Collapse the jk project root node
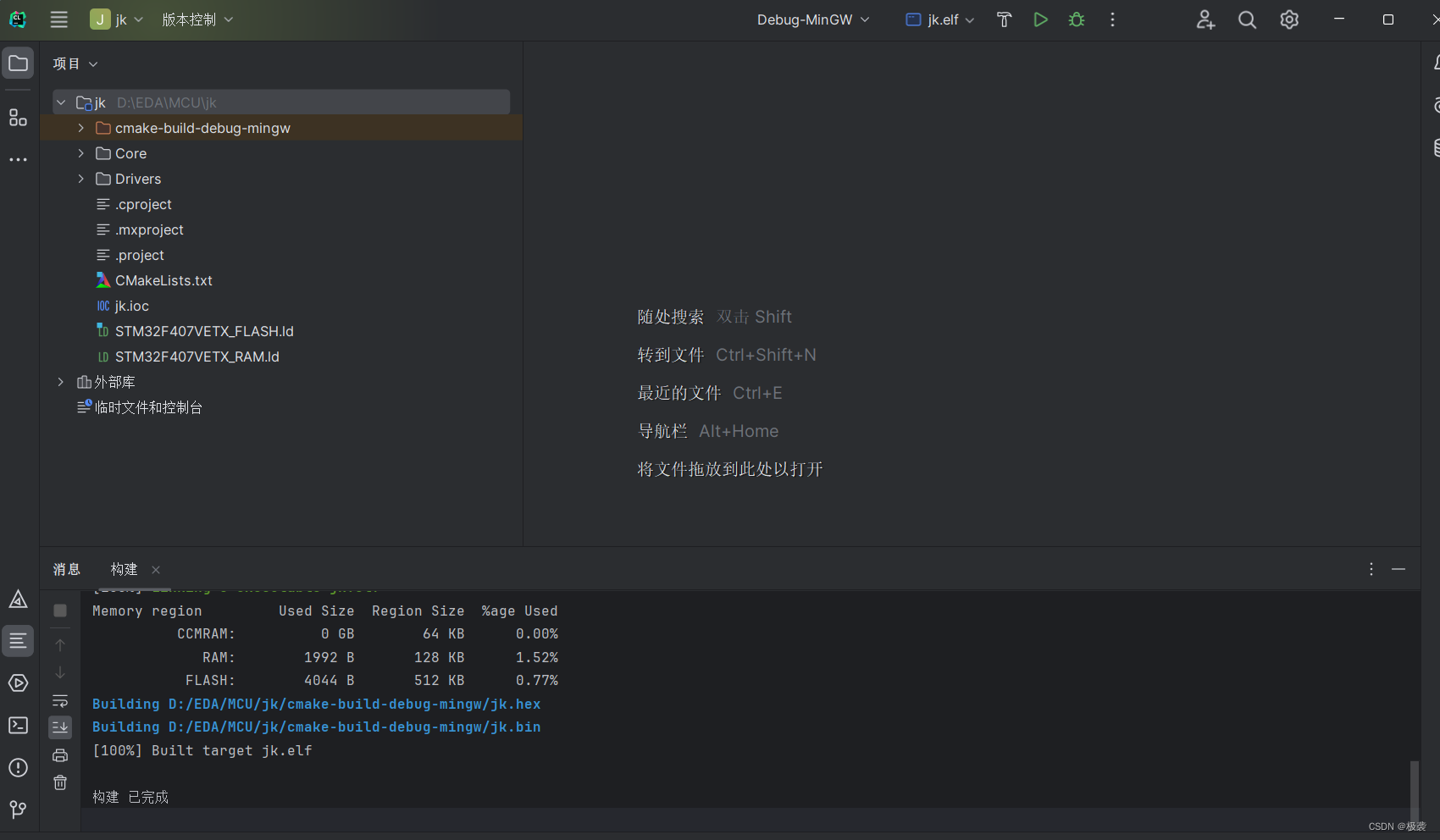The height and width of the screenshot is (840, 1440). click(61, 102)
